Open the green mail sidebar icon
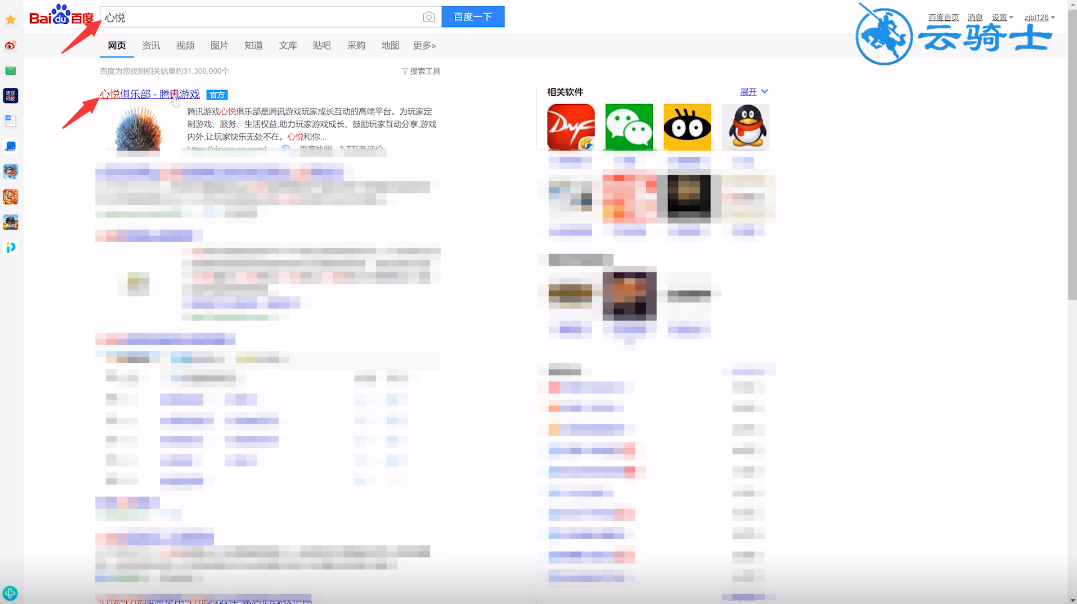The width and height of the screenshot is (1077, 604). click(10, 71)
